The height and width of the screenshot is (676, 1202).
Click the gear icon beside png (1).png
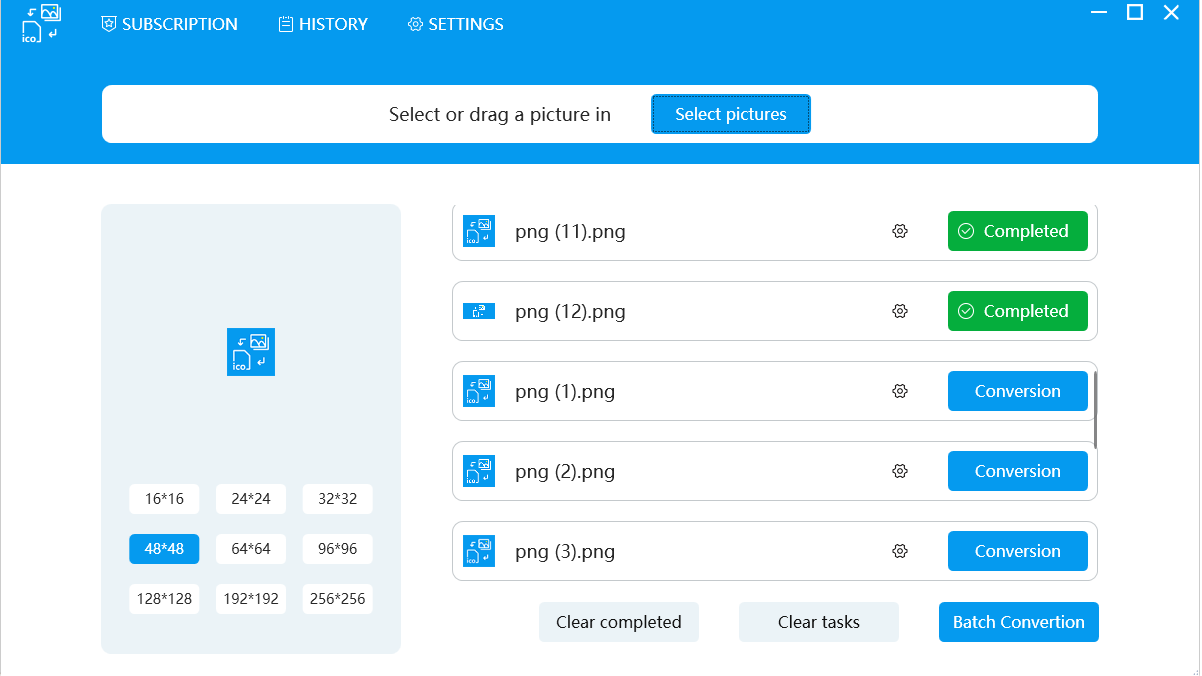click(900, 391)
